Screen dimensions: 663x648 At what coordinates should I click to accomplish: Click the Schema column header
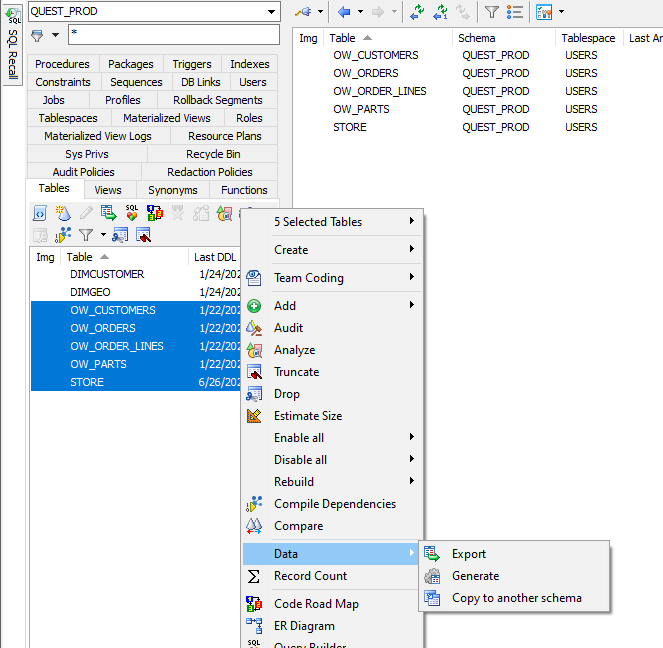[x=503, y=38]
